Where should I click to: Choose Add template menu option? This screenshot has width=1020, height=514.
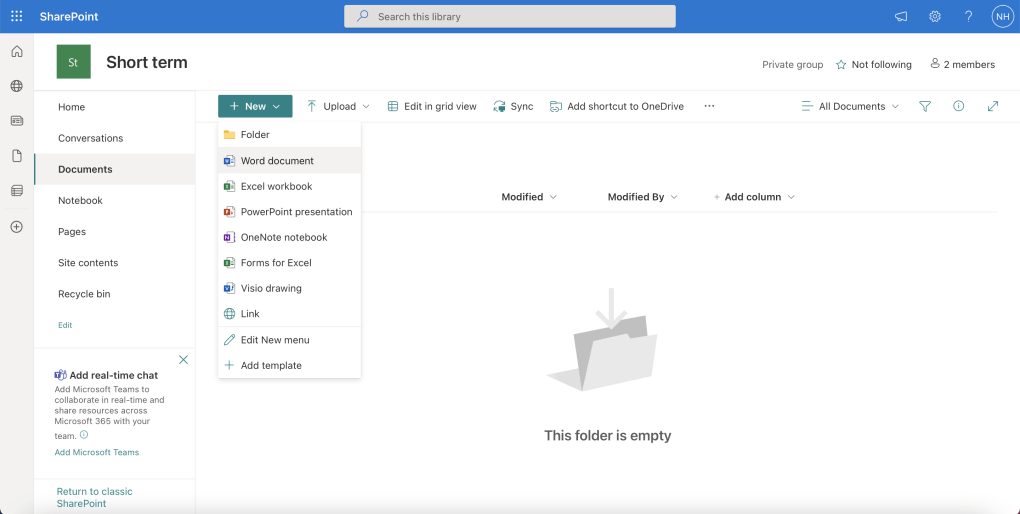point(289,366)
